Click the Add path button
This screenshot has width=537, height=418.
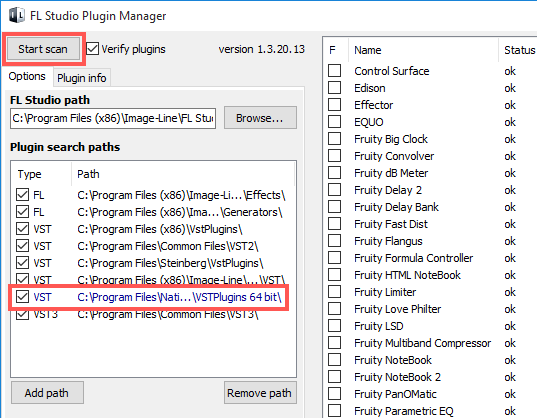[x=47, y=393]
